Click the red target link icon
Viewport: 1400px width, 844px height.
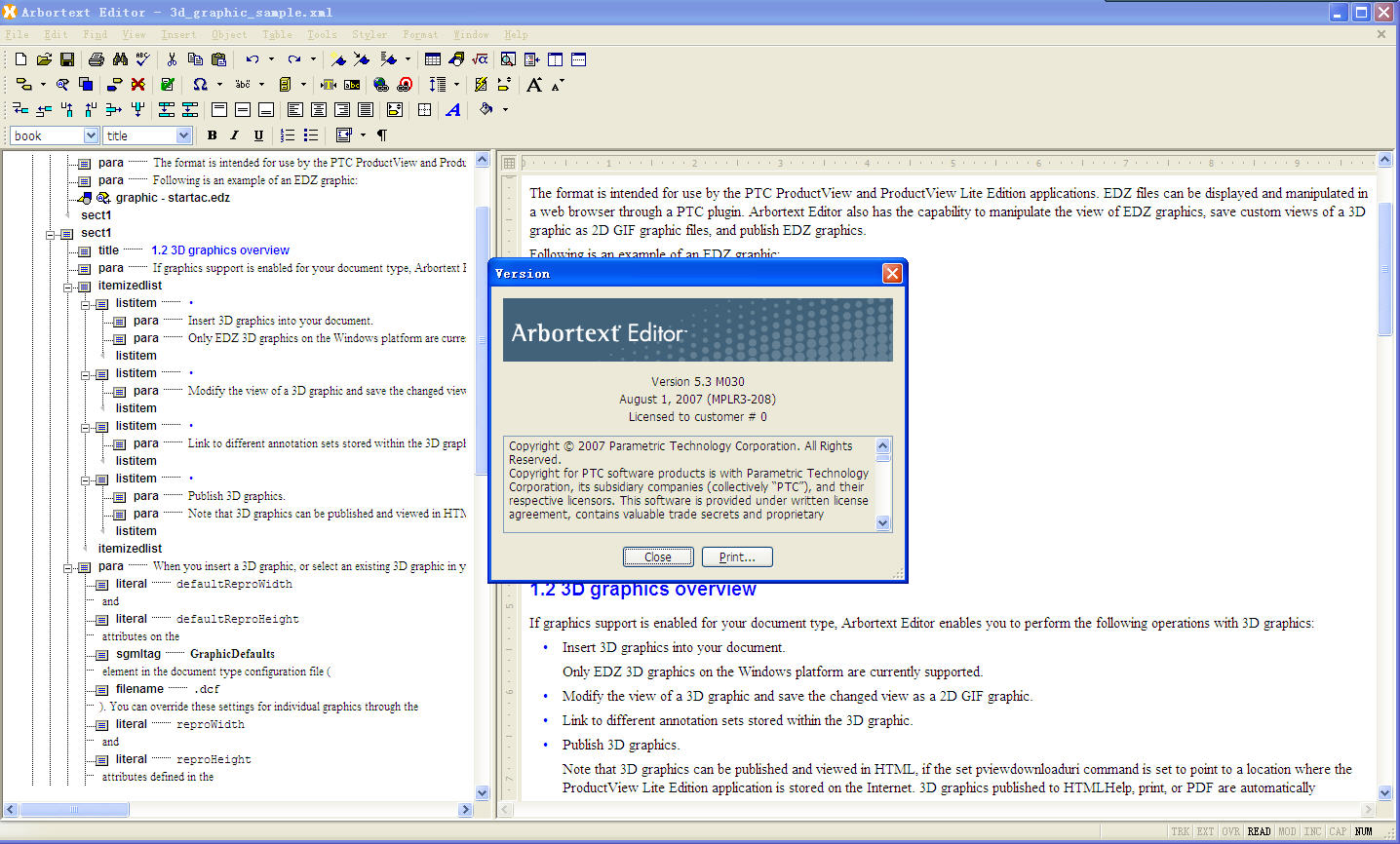(x=405, y=85)
